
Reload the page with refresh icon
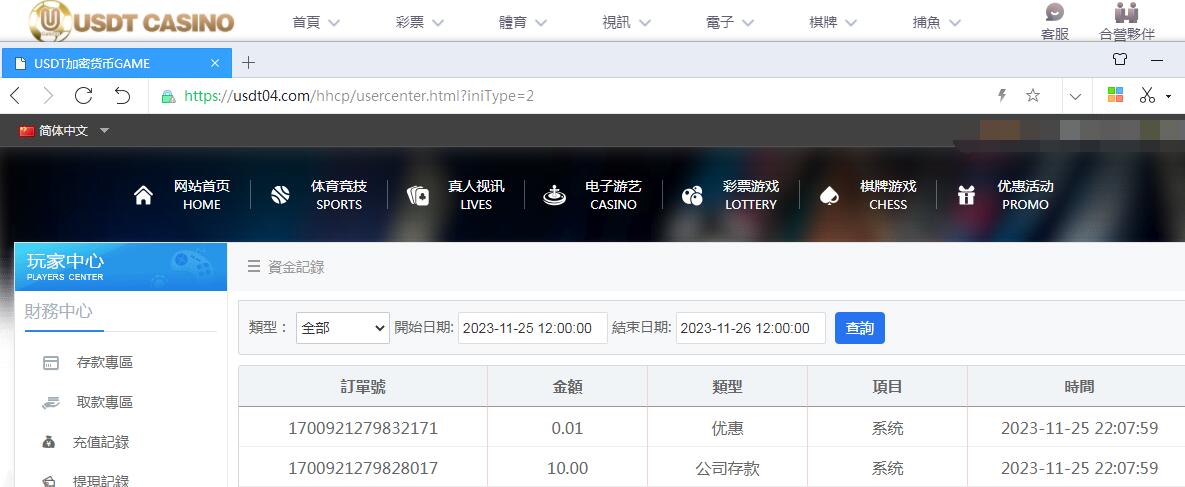[x=83, y=95]
